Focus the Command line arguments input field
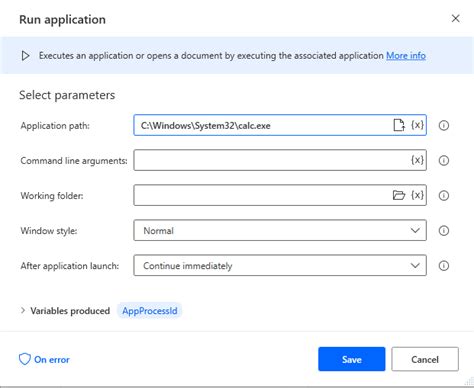 [x=272, y=160]
